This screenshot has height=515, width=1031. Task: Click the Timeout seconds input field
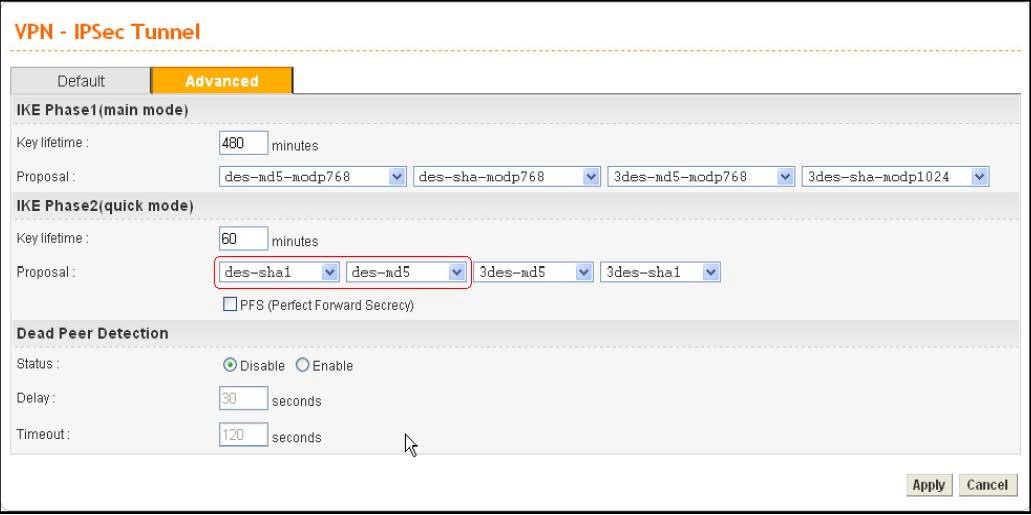[243, 435]
